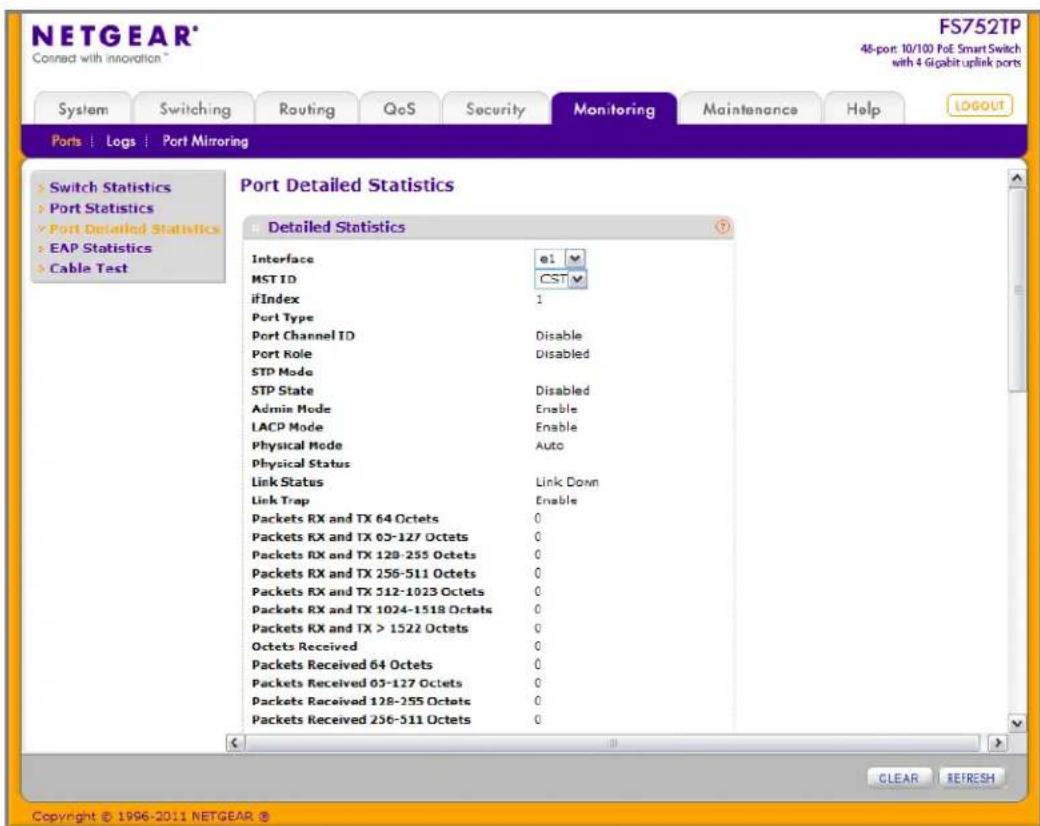The height and width of the screenshot is (826, 1040).
Task: Open the Port Mirroring submenu
Action: [206, 141]
